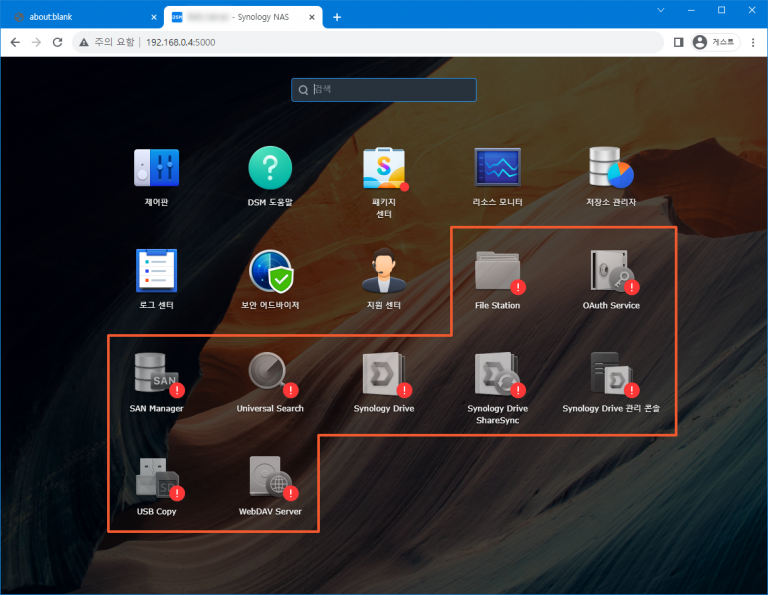
Task: Open the File Station app
Action: pyautogui.click(x=500, y=272)
